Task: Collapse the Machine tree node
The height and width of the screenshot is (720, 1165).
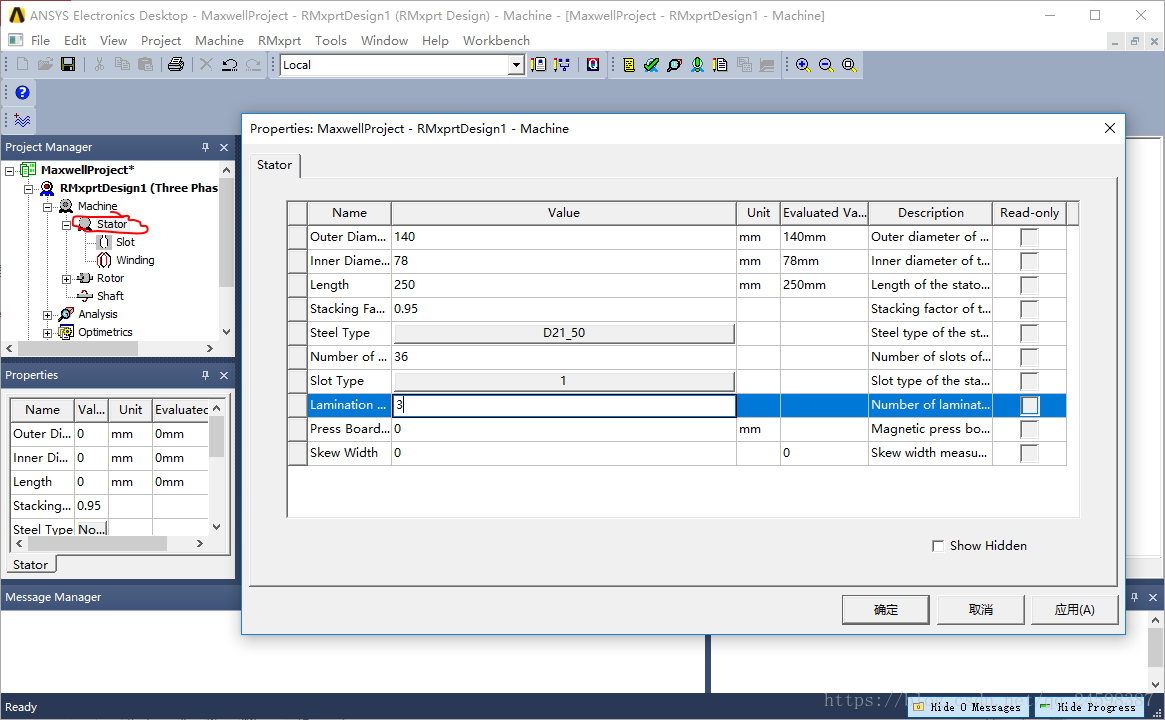Action: click(47, 207)
